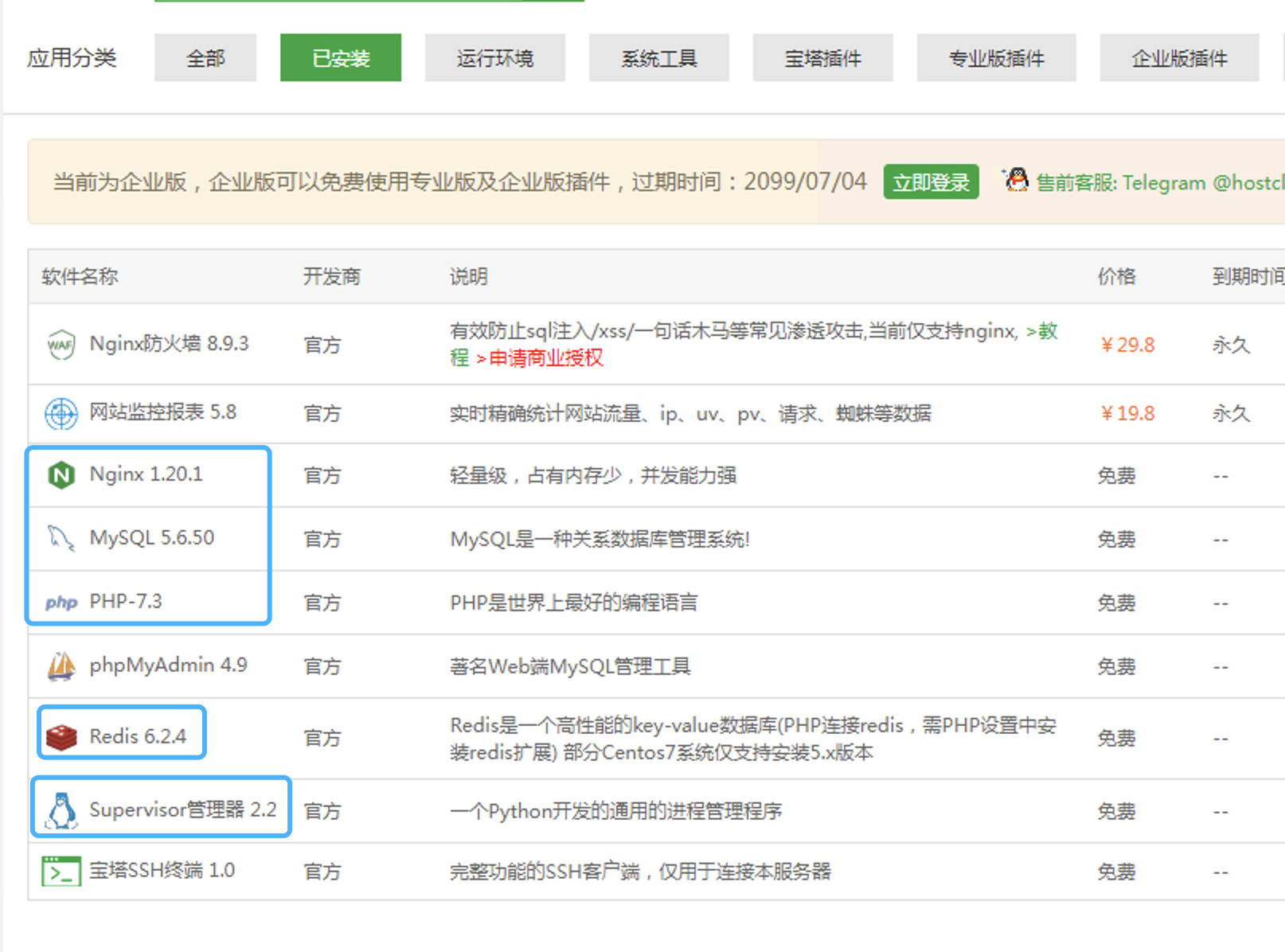Click the 价格 column header
The height and width of the screenshot is (952, 1285).
pyautogui.click(x=1116, y=276)
